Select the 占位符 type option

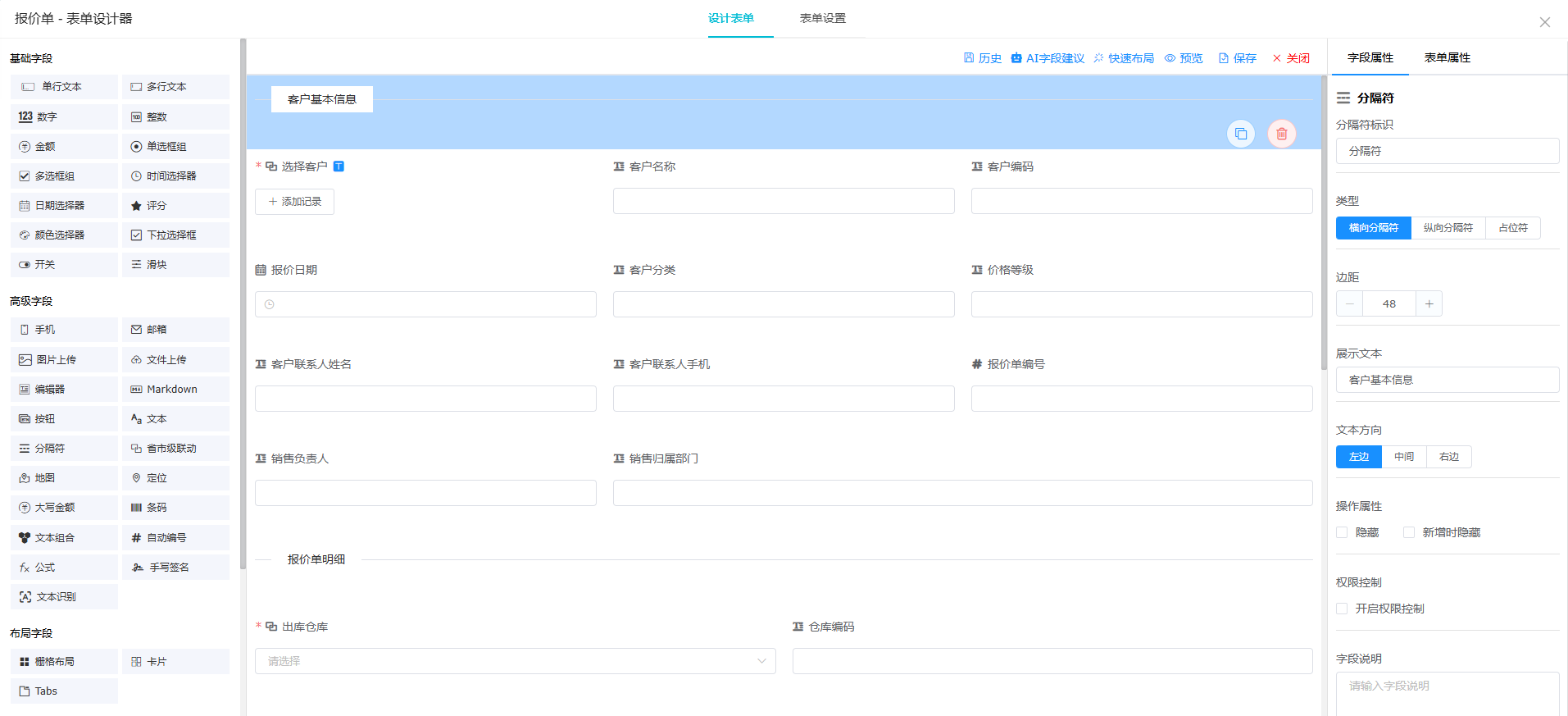1513,228
